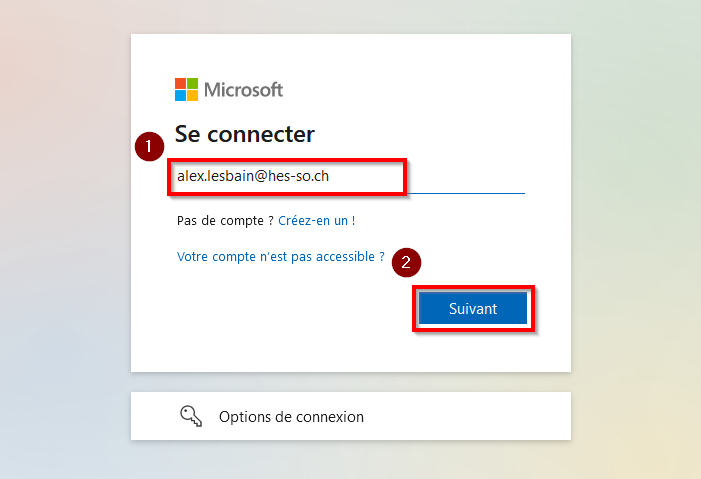The image size is (701, 479).
Task: Click the yellow square of the Microsoft logo
Action: [x=192, y=95]
